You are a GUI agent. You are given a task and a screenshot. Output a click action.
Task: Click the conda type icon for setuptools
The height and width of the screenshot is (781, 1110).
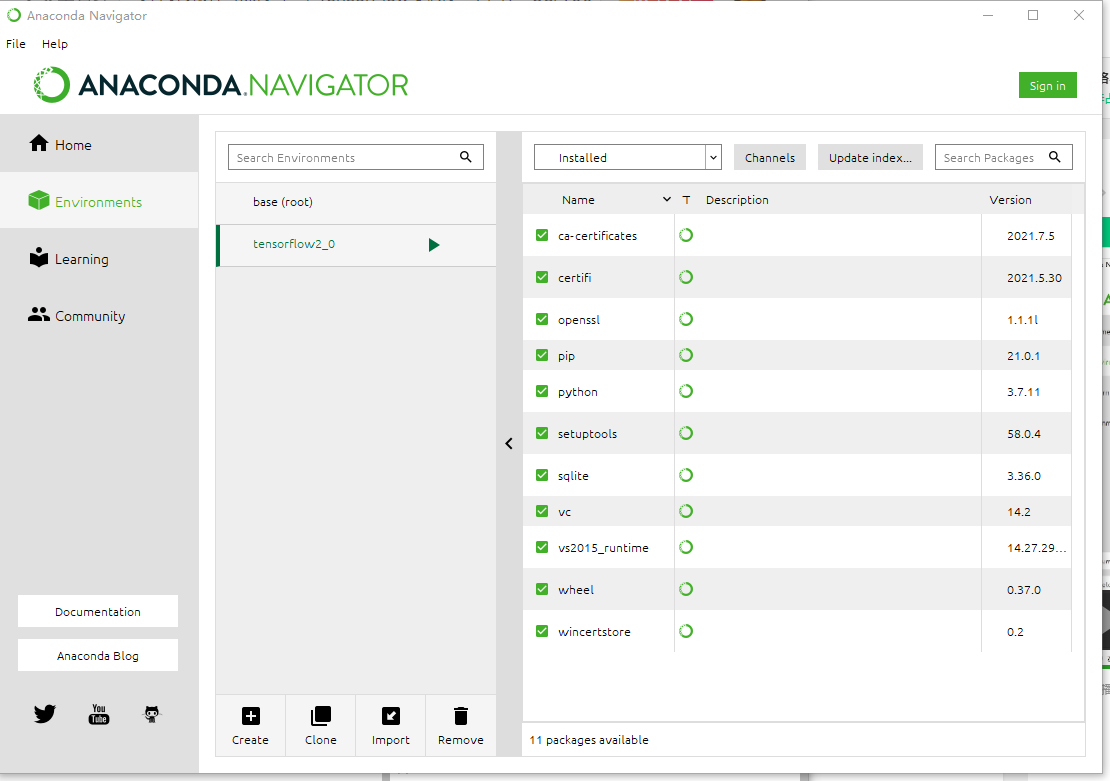(x=686, y=433)
